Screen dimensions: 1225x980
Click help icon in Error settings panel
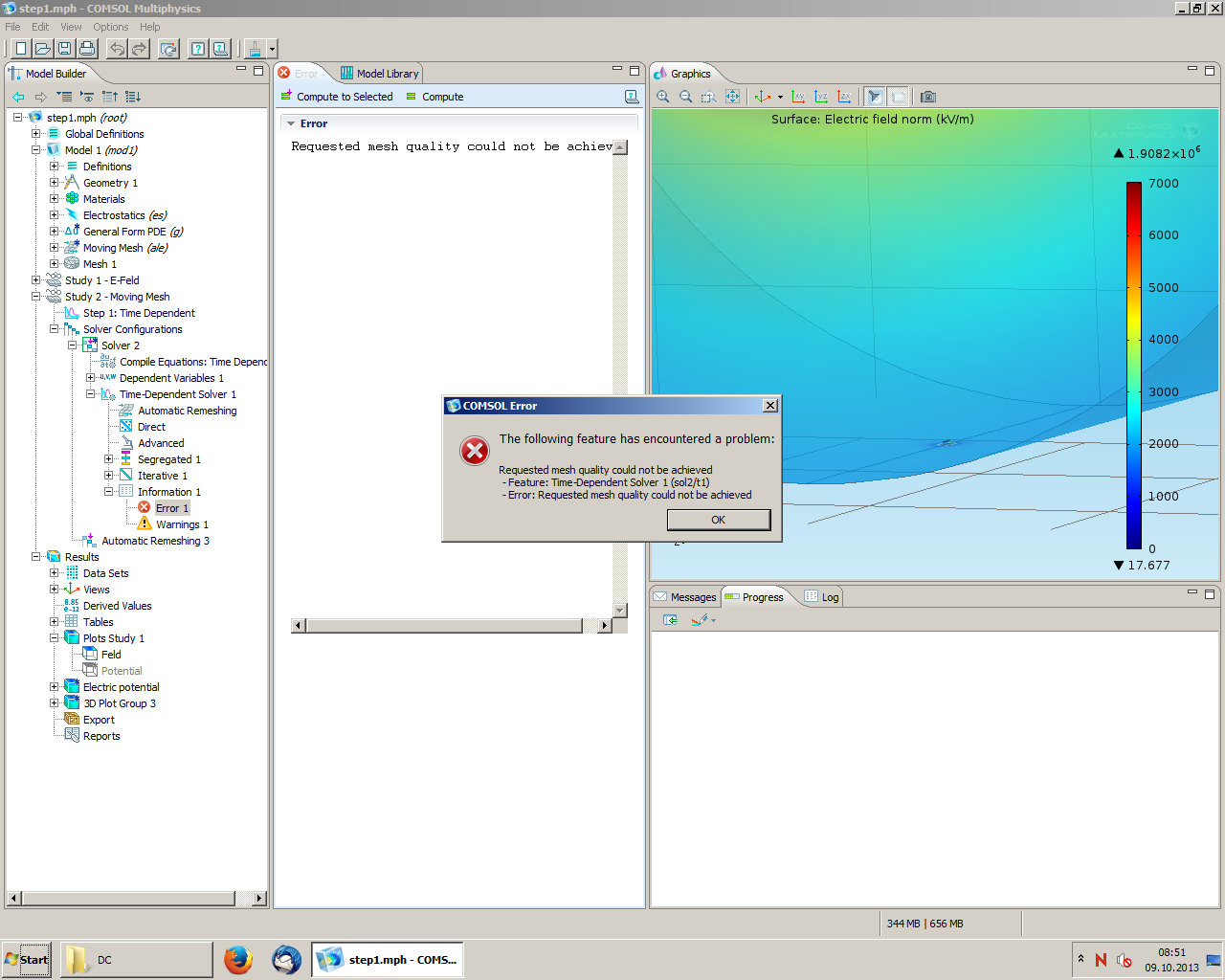[x=632, y=97]
